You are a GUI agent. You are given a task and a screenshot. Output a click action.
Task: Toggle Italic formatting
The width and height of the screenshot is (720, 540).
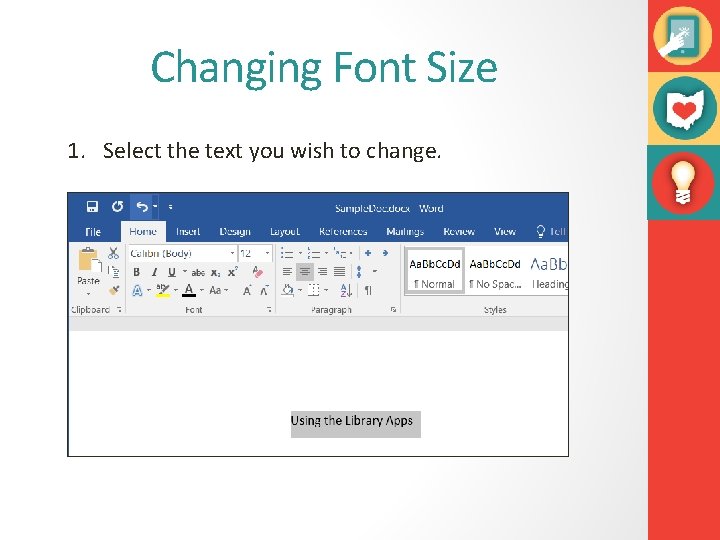[154, 272]
